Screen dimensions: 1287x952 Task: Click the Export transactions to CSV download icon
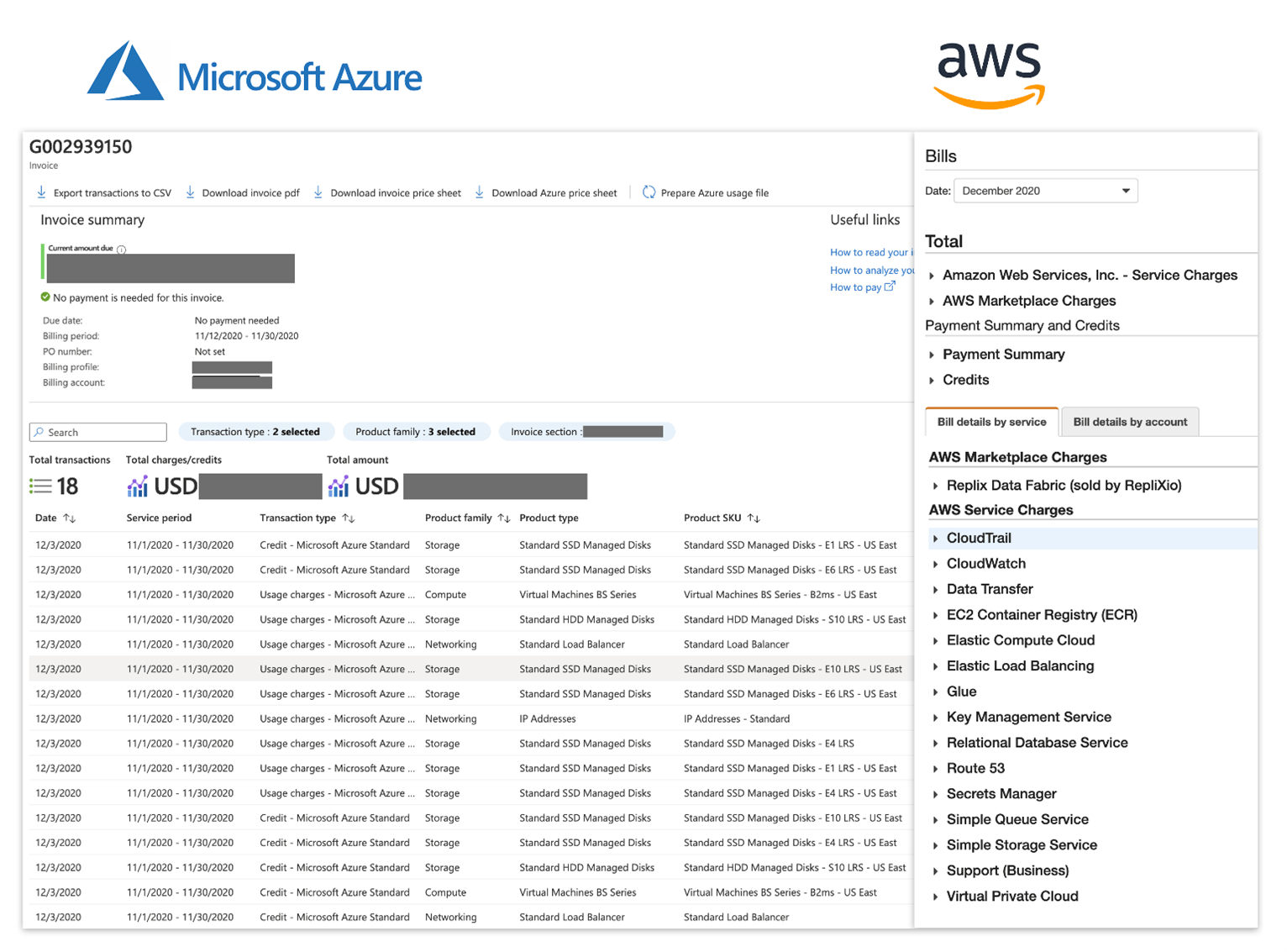click(41, 192)
